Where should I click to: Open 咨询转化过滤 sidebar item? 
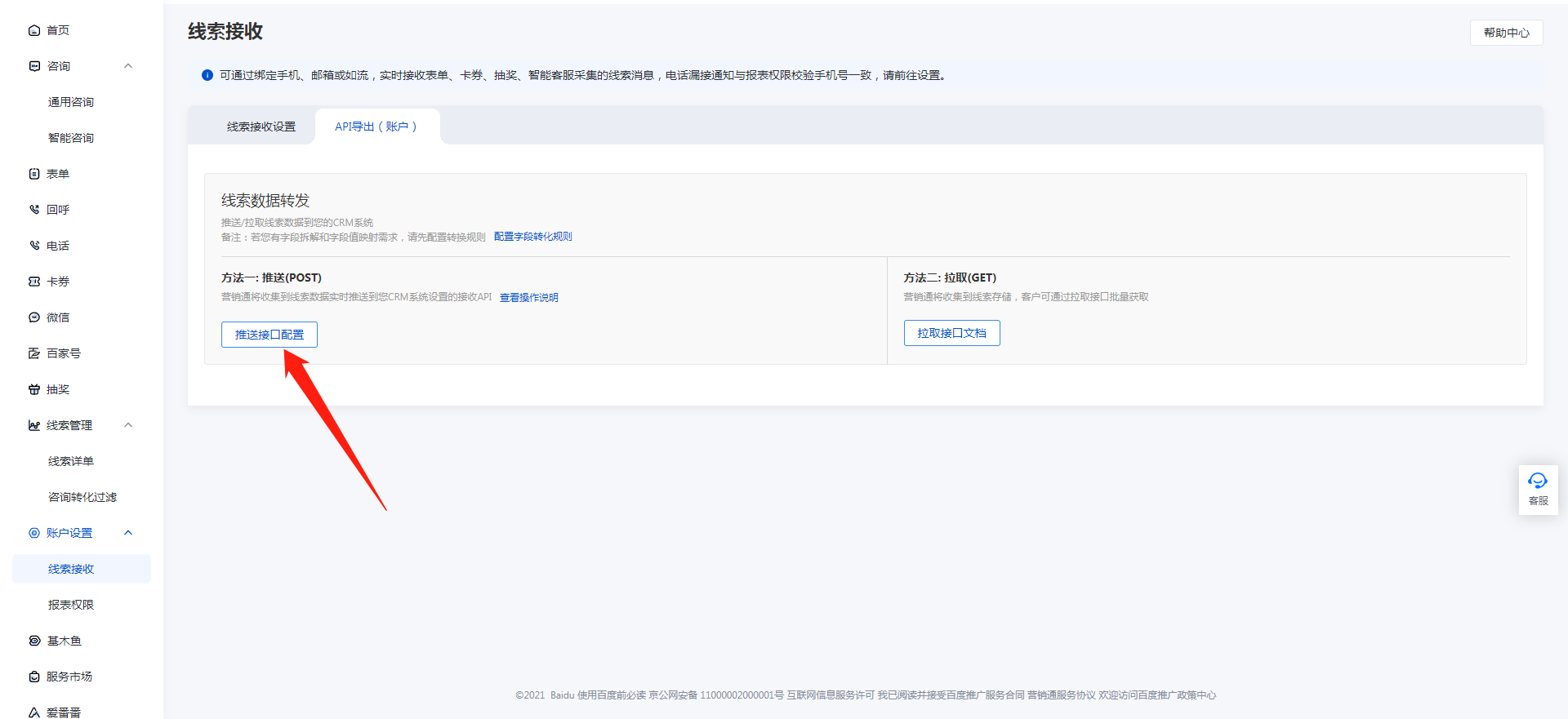pos(82,497)
